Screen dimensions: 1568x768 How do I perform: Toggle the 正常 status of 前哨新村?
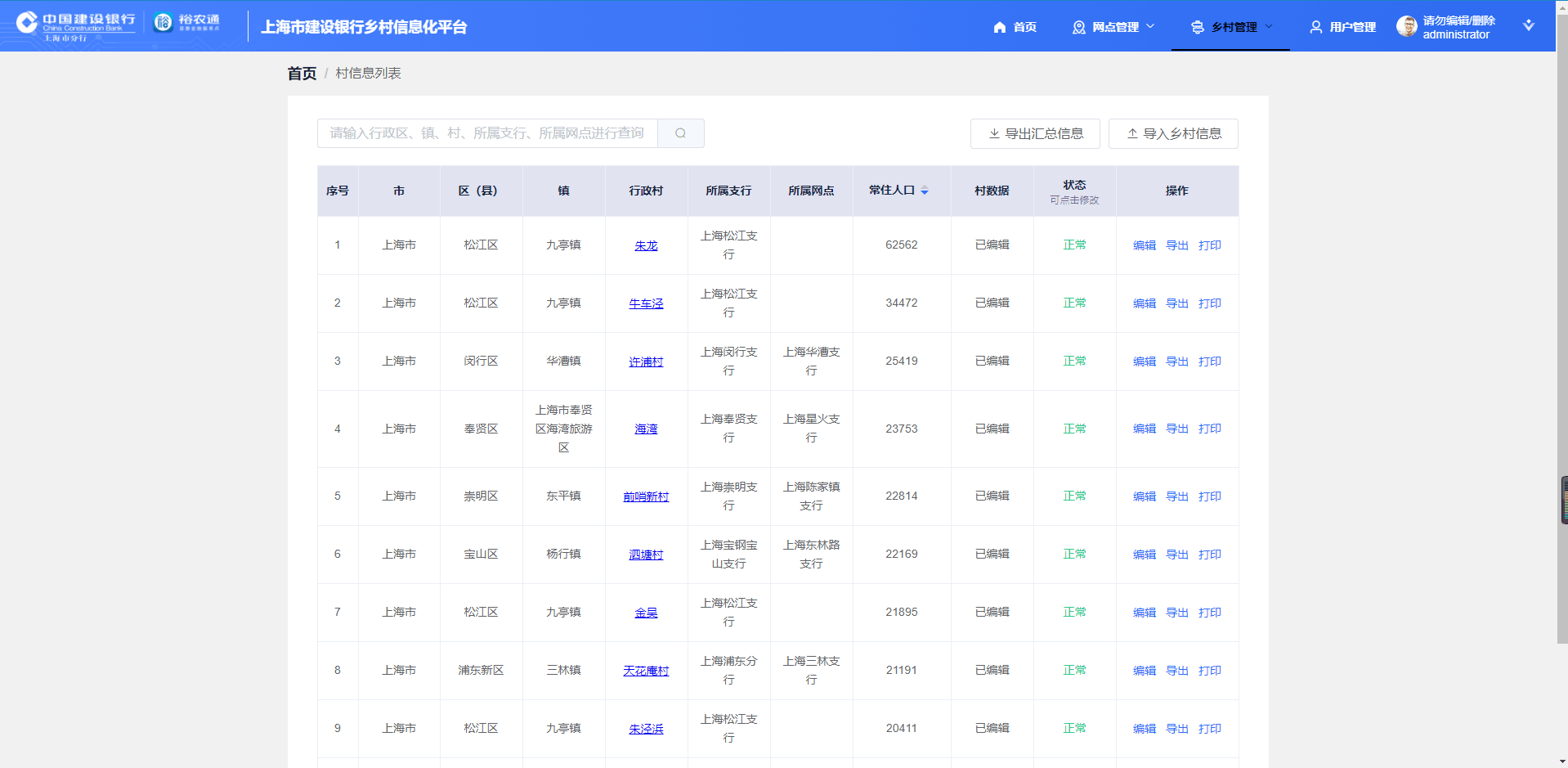[x=1074, y=496]
